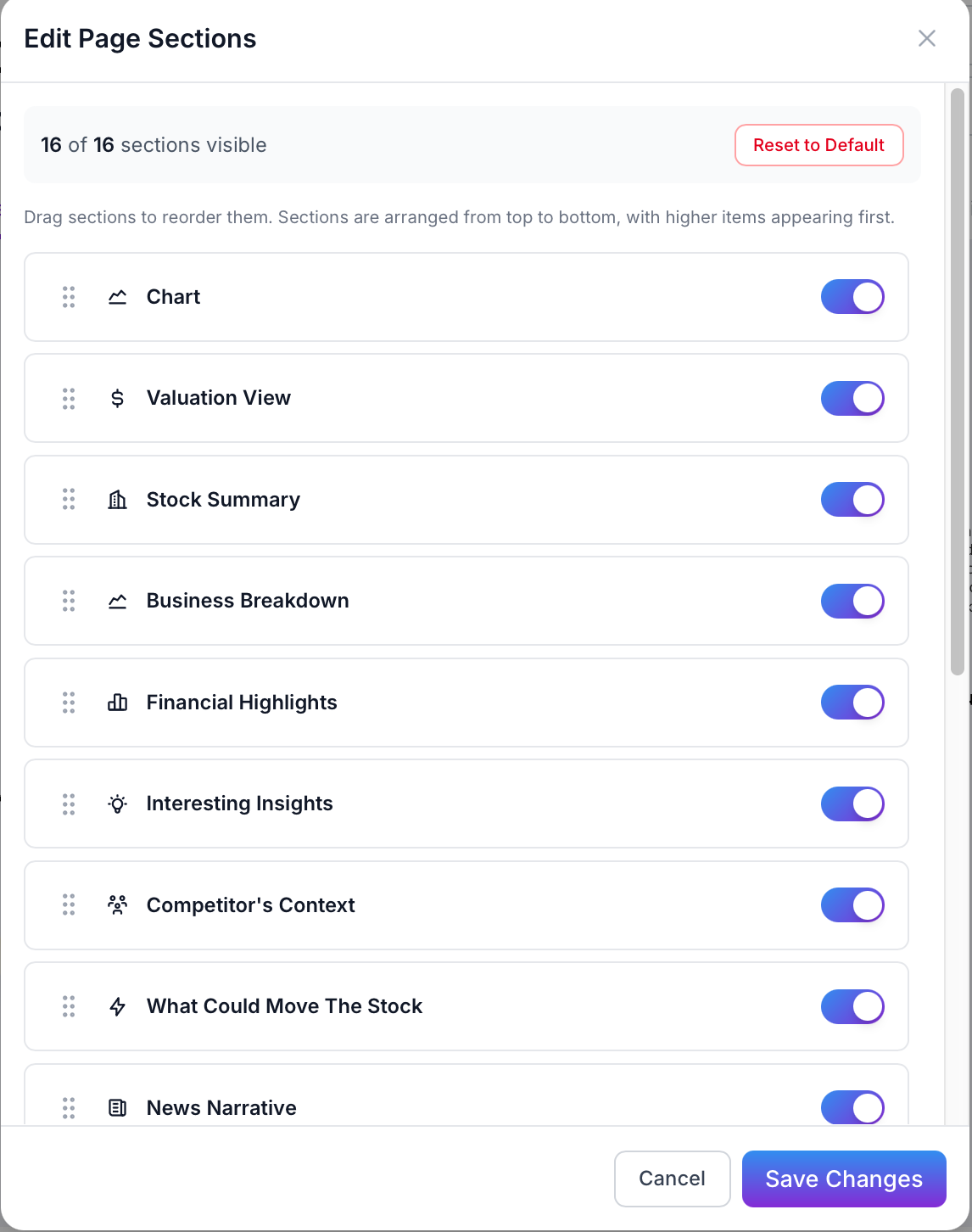Hide the Stock Summary section
This screenshot has width=972, height=1232.
pyautogui.click(x=852, y=500)
